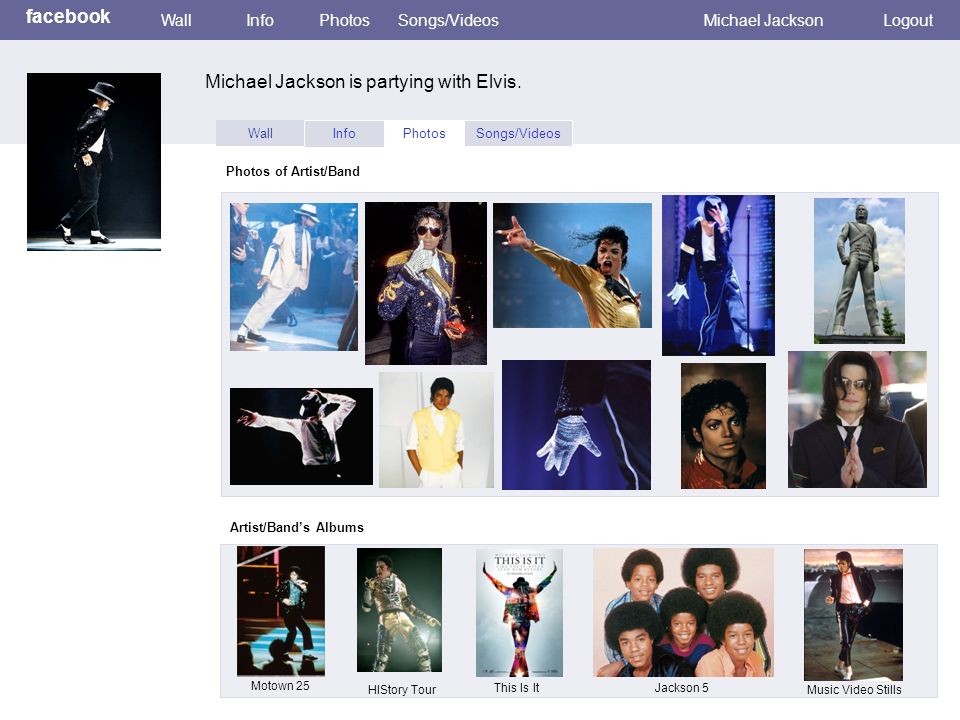960x720 pixels.
Task: Open the This Is It album cover
Action: (519, 612)
